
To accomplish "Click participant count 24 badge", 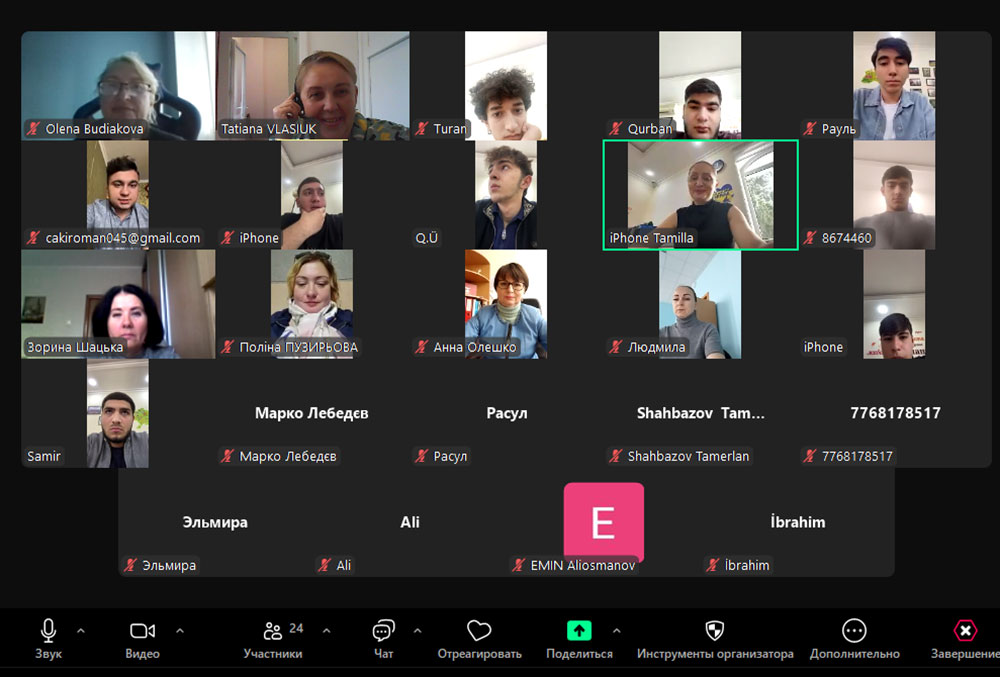I will [296, 629].
